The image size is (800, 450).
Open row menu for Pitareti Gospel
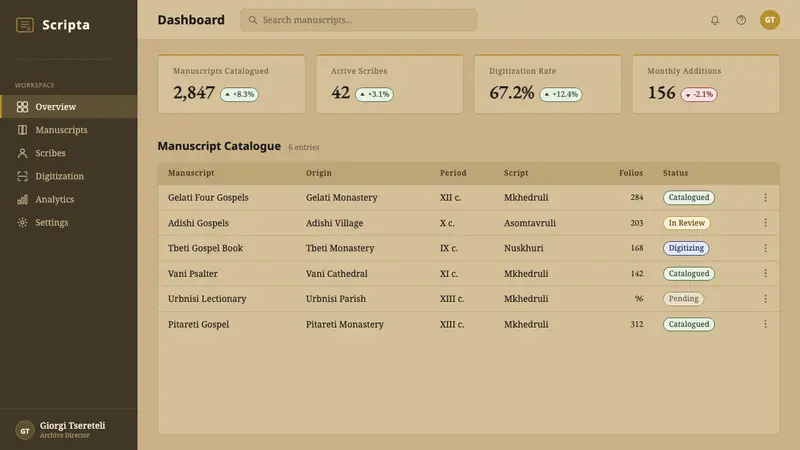(x=765, y=324)
